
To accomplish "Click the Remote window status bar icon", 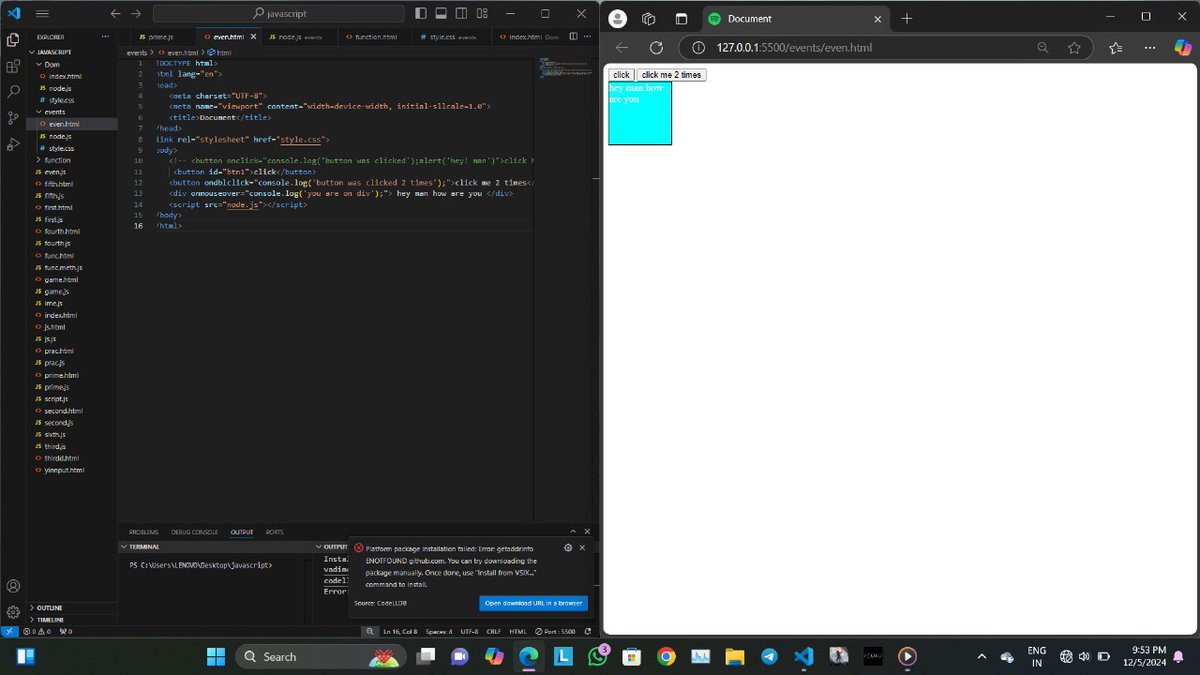I will [x=9, y=631].
